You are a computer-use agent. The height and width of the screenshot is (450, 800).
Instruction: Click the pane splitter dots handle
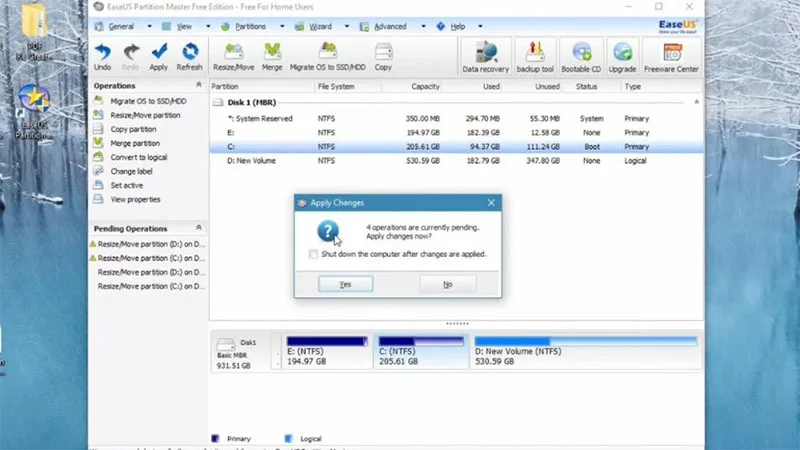pyautogui.click(x=457, y=323)
